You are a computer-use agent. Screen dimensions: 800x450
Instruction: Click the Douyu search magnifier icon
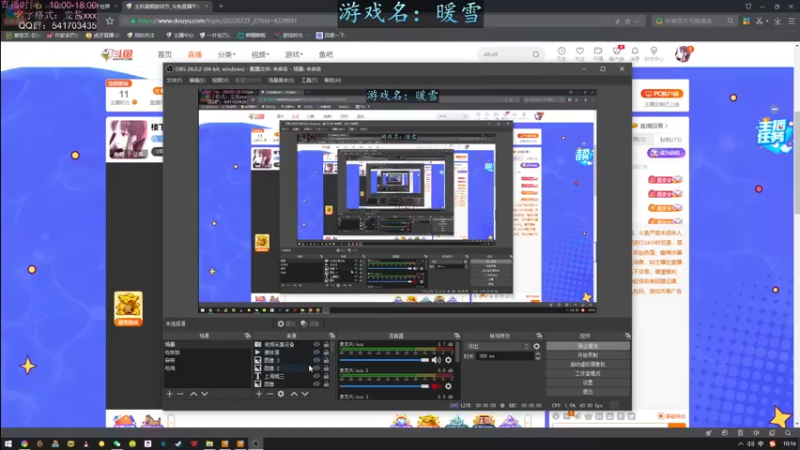(536, 54)
